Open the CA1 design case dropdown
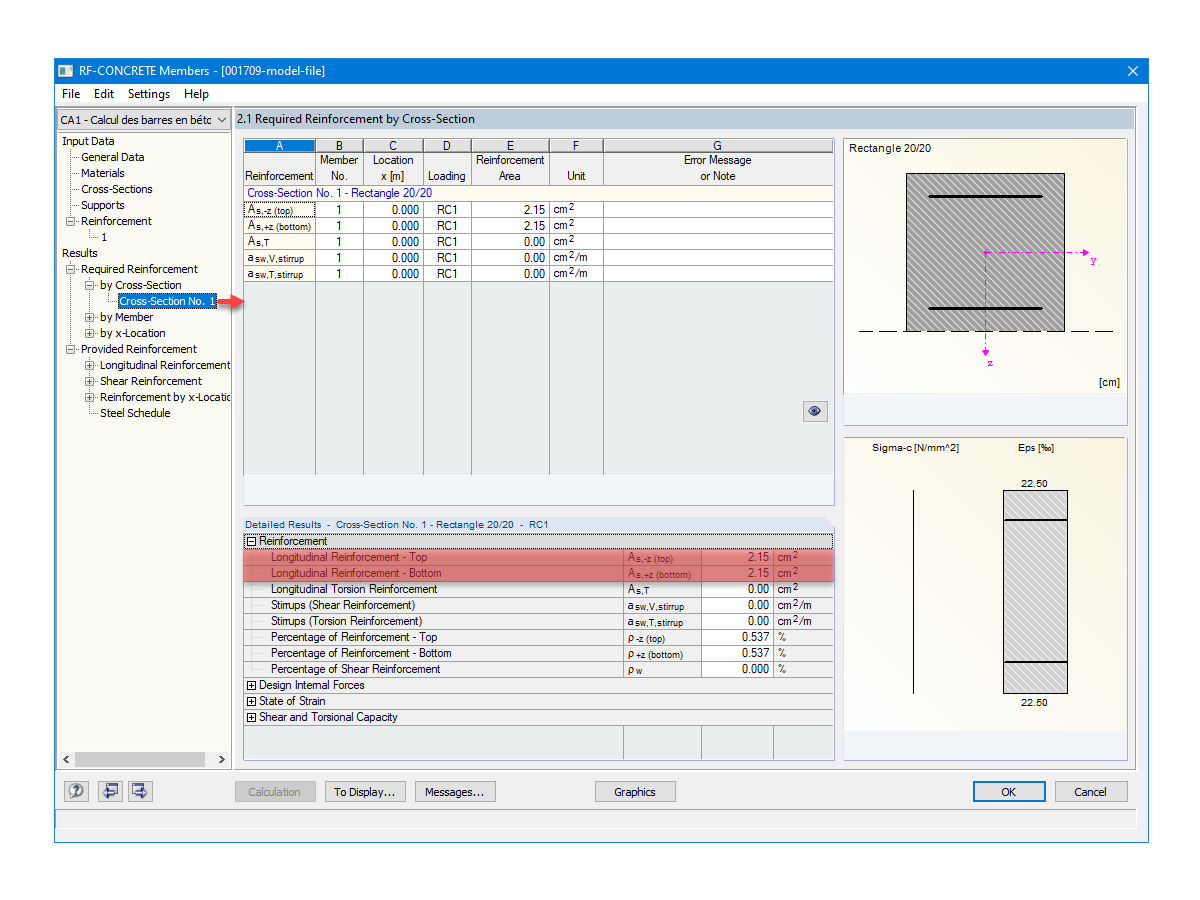This screenshot has width=1200, height=900. click(222, 118)
